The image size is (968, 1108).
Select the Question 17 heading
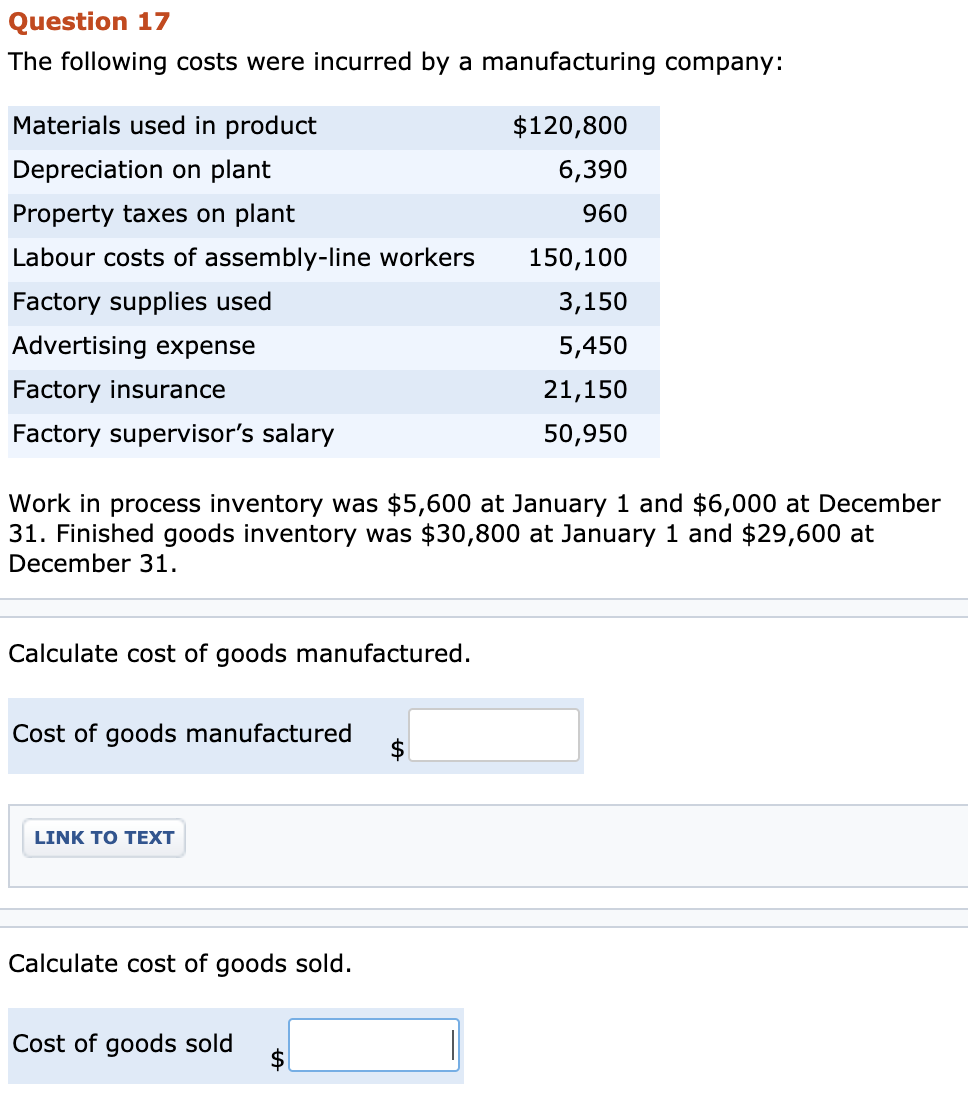pyautogui.click(x=90, y=21)
